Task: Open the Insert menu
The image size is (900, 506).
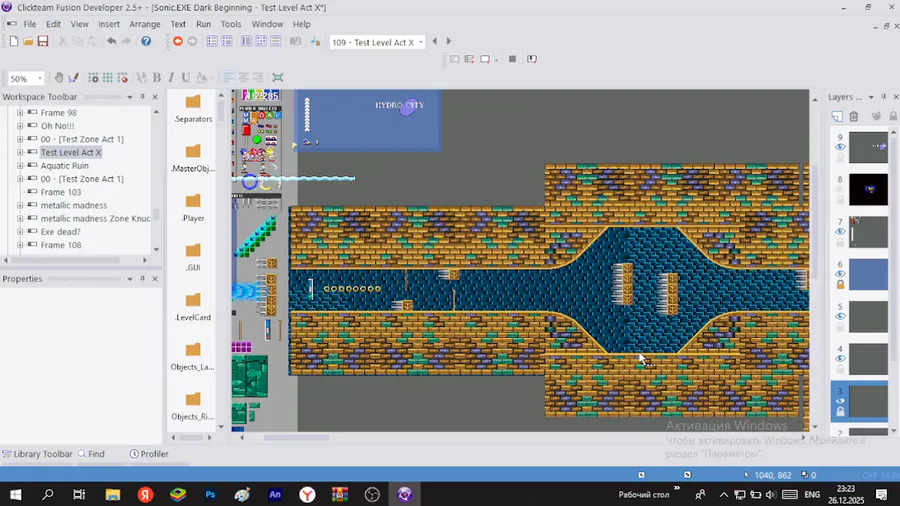Action: [108, 24]
